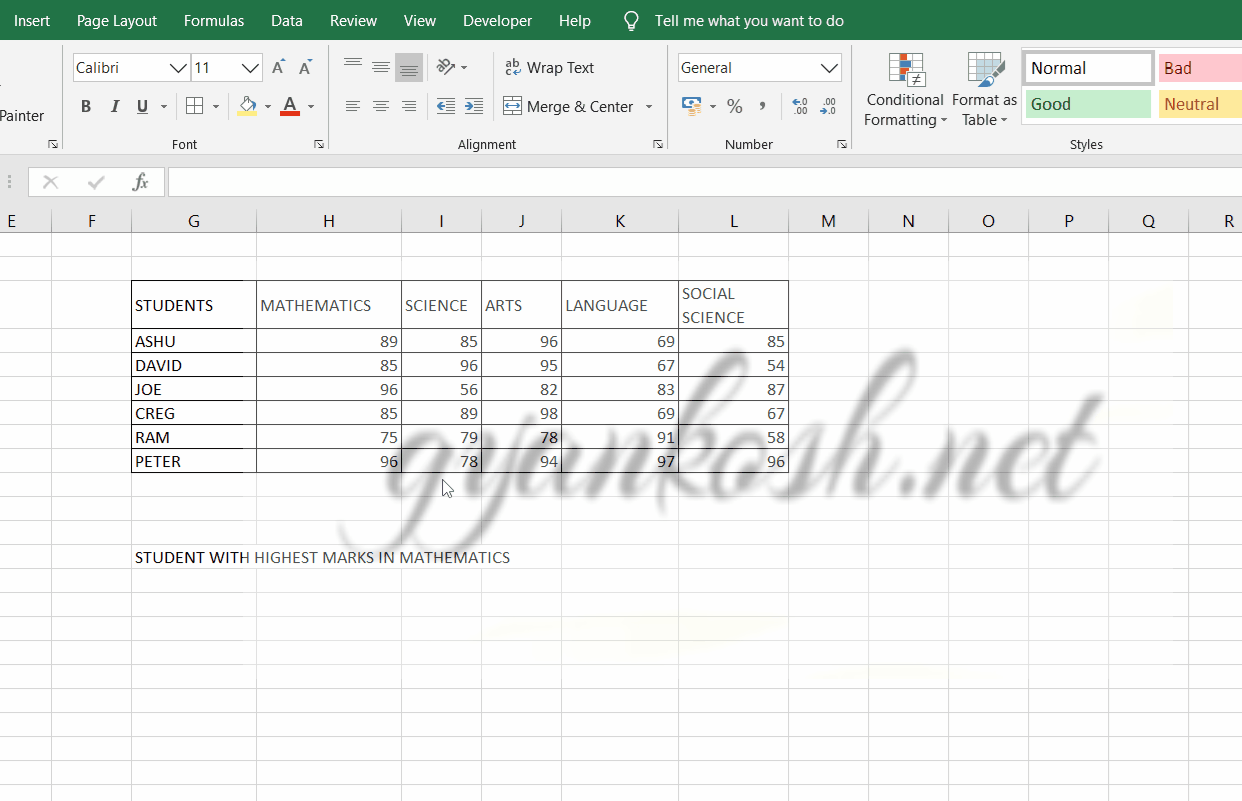Open the font size dropdown

point(251,67)
